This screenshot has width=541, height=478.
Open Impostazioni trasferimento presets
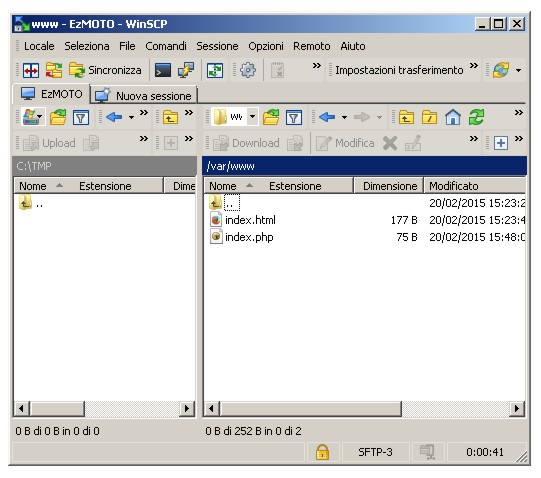(x=399, y=70)
